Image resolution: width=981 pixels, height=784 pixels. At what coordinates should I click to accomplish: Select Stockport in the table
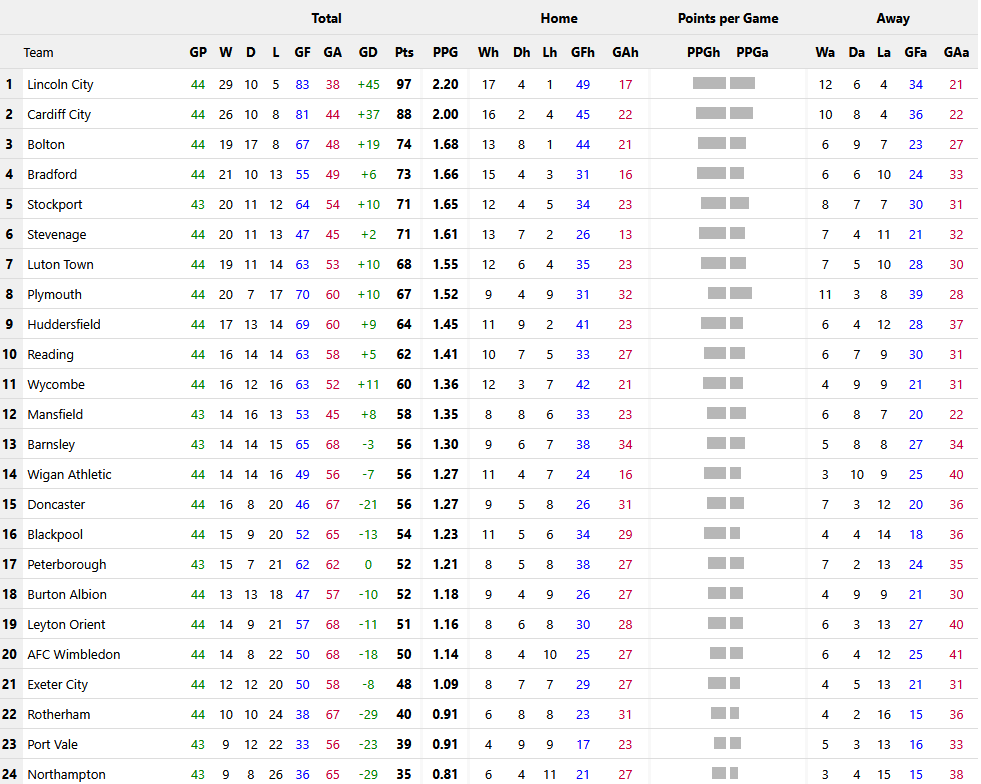coord(55,205)
